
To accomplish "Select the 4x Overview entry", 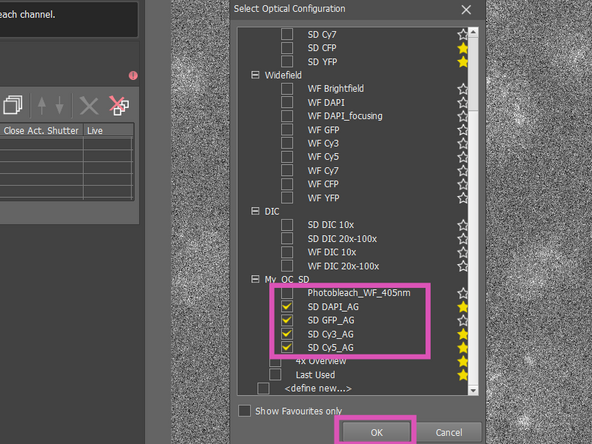I will coord(321,361).
